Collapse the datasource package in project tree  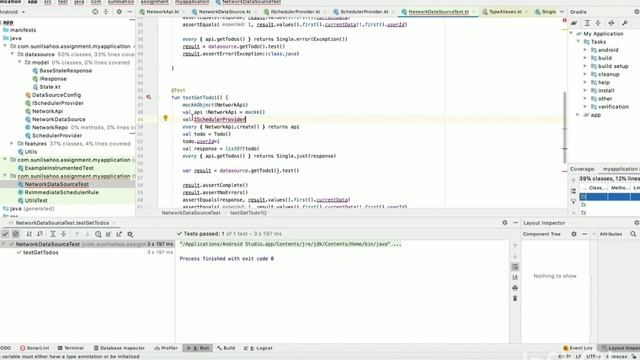12,54
